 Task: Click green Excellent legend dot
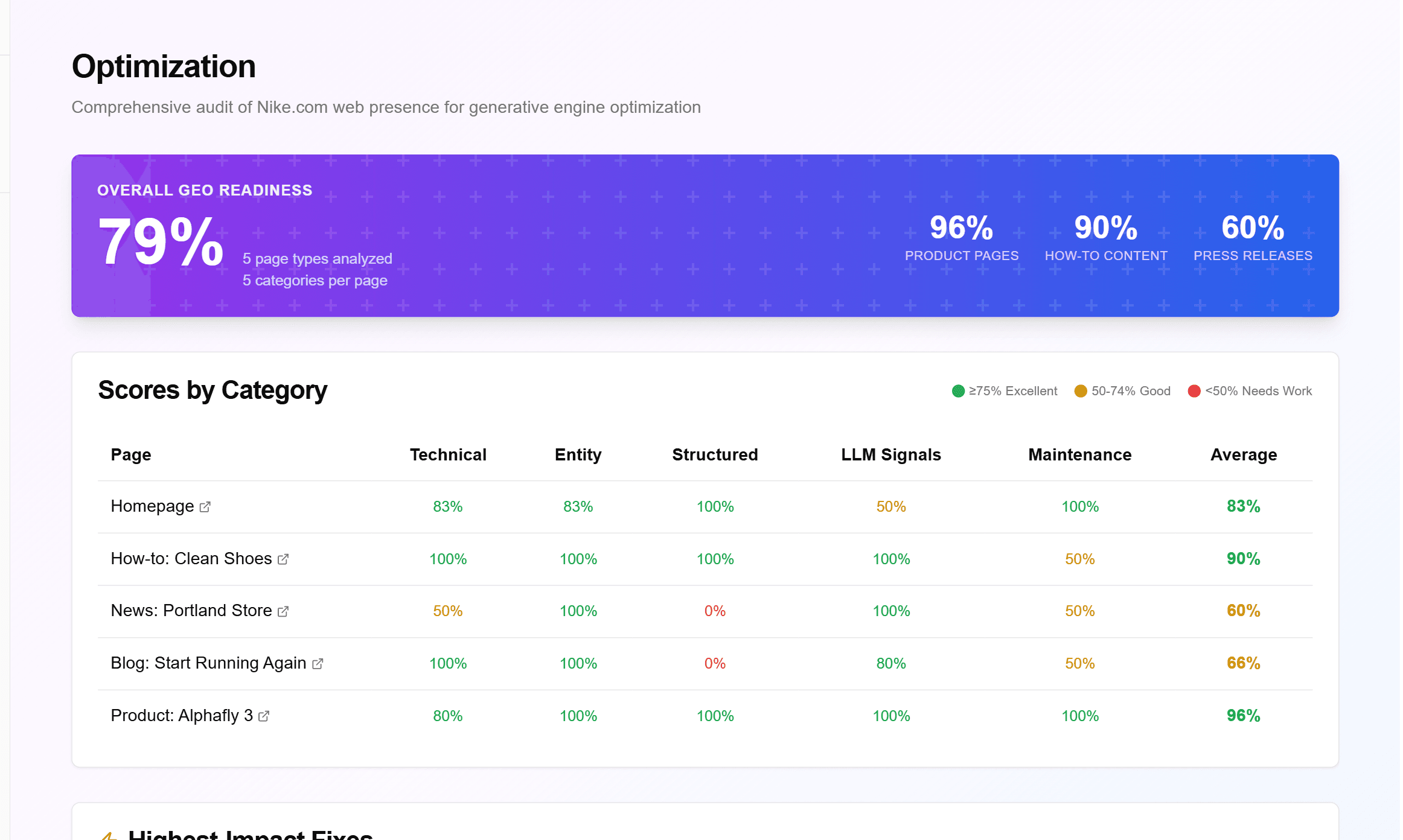tap(958, 391)
